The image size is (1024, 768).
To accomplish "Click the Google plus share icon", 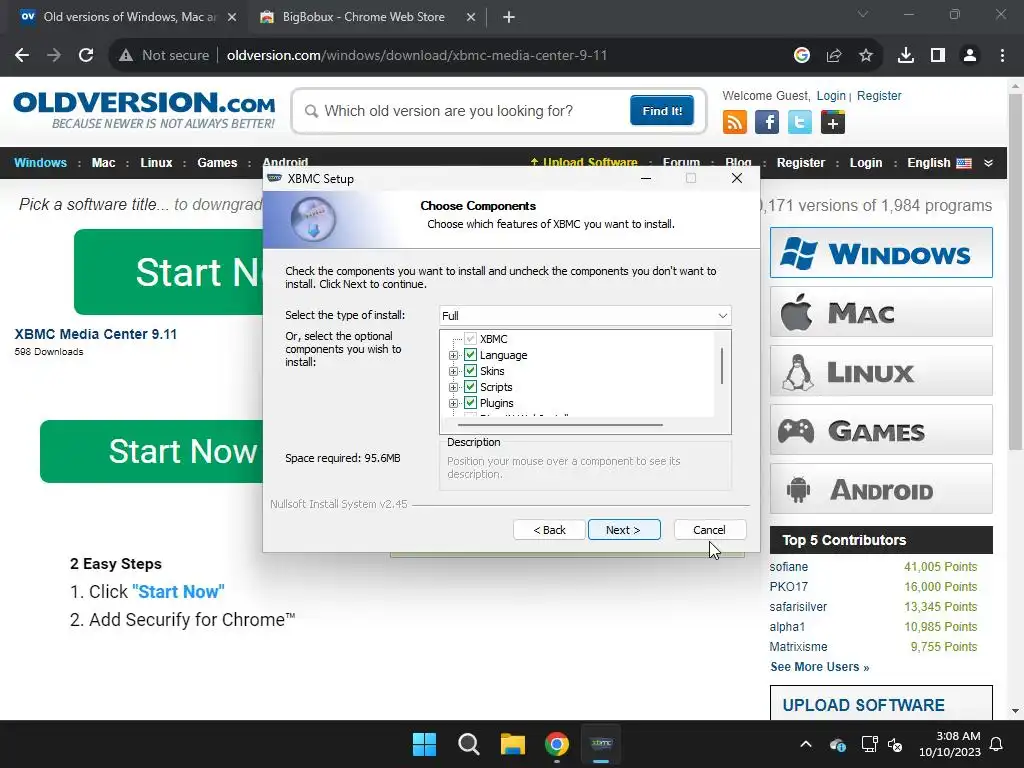I will (833, 122).
